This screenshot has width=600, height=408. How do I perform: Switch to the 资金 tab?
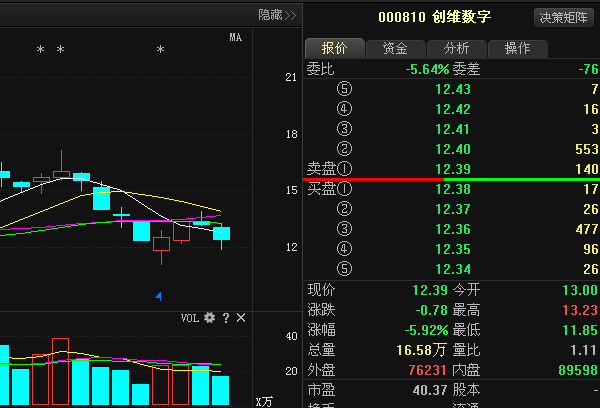point(395,49)
